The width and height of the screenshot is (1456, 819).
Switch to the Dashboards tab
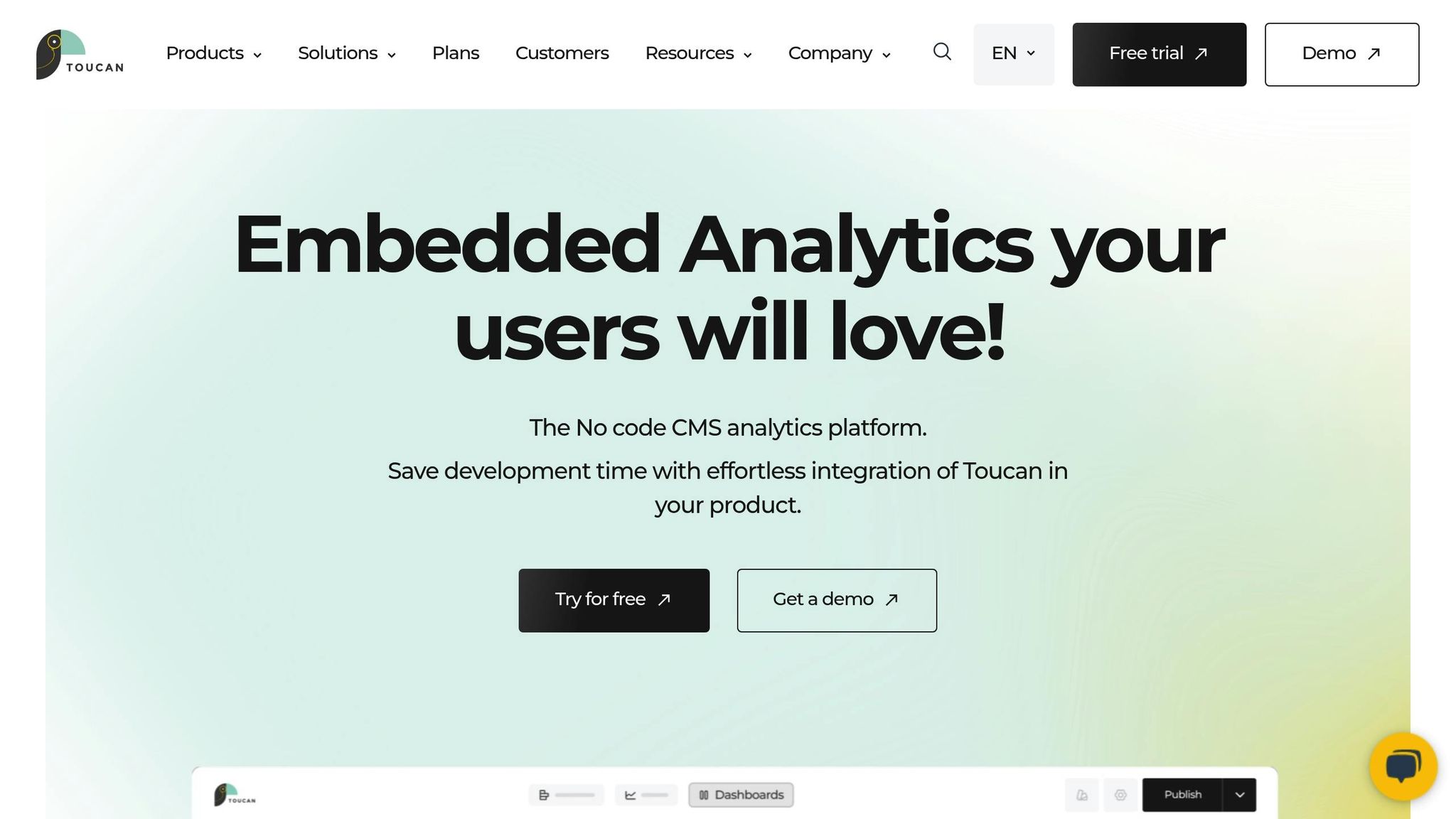(741, 795)
